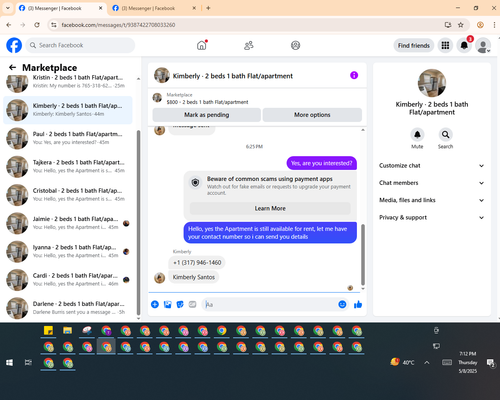Viewport: 500px width, 400px height.
Task: Open the emoji picker in message box
Action: click(342, 304)
